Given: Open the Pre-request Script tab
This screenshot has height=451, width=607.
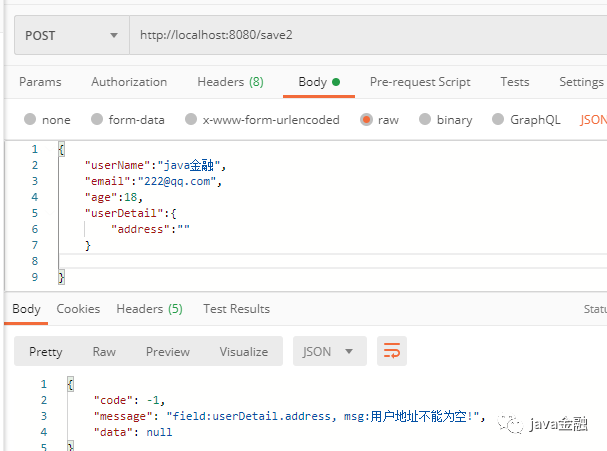Looking at the screenshot, I should 420,82.
